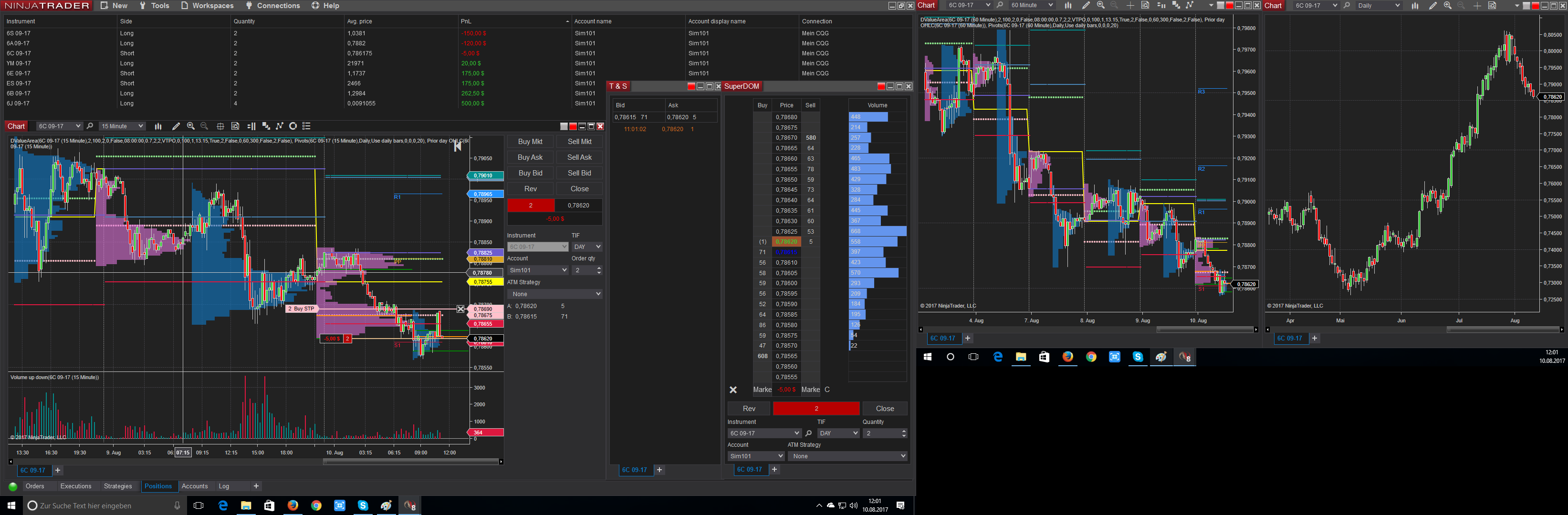Open bar style icon in the 60 Minute chart
Image resolution: width=1568 pixels, height=515 pixels.
tap(1068, 5)
